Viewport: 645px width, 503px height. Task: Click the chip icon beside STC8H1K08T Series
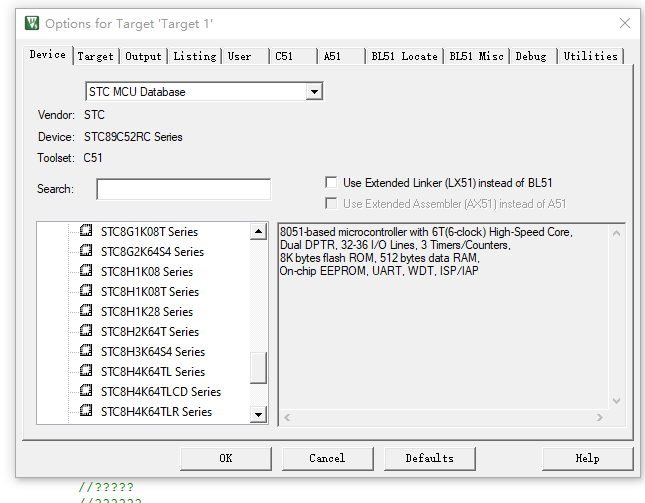click(x=86, y=291)
